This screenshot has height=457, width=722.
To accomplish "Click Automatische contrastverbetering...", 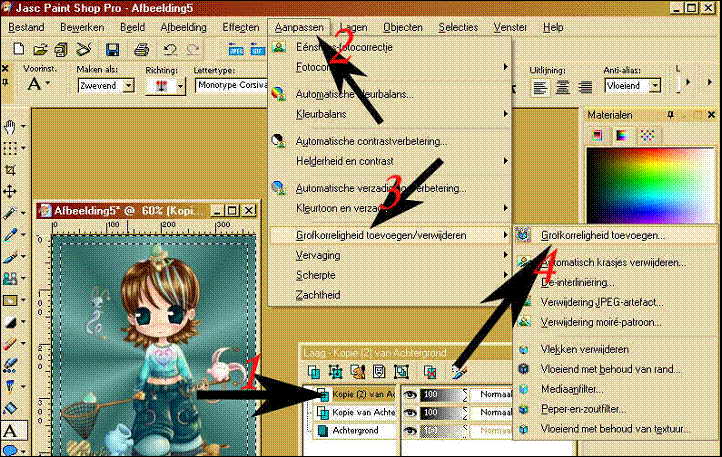I will (371, 141).
